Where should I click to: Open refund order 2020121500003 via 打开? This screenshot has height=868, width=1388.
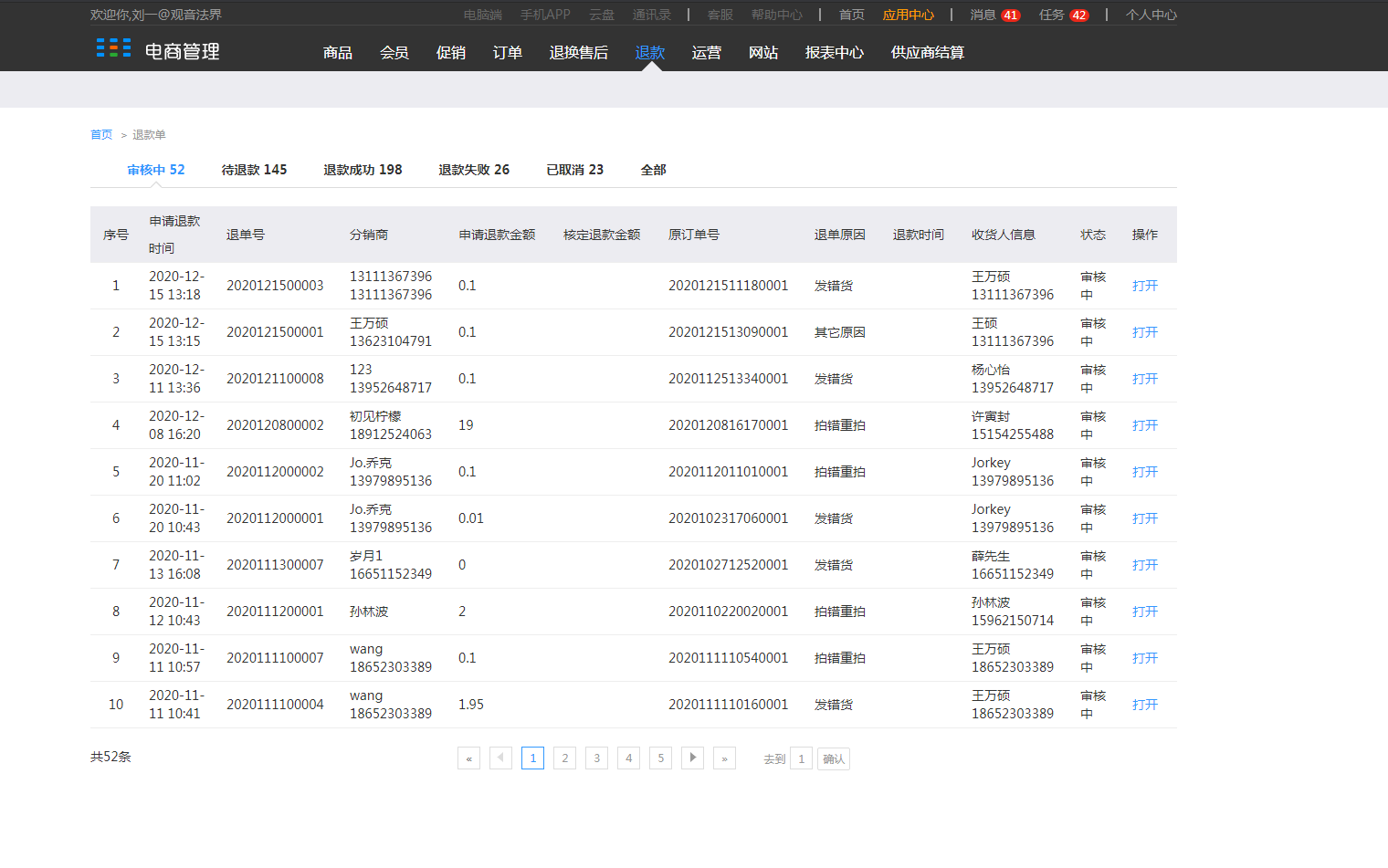pyautogui.click(x=1145, y=286)
